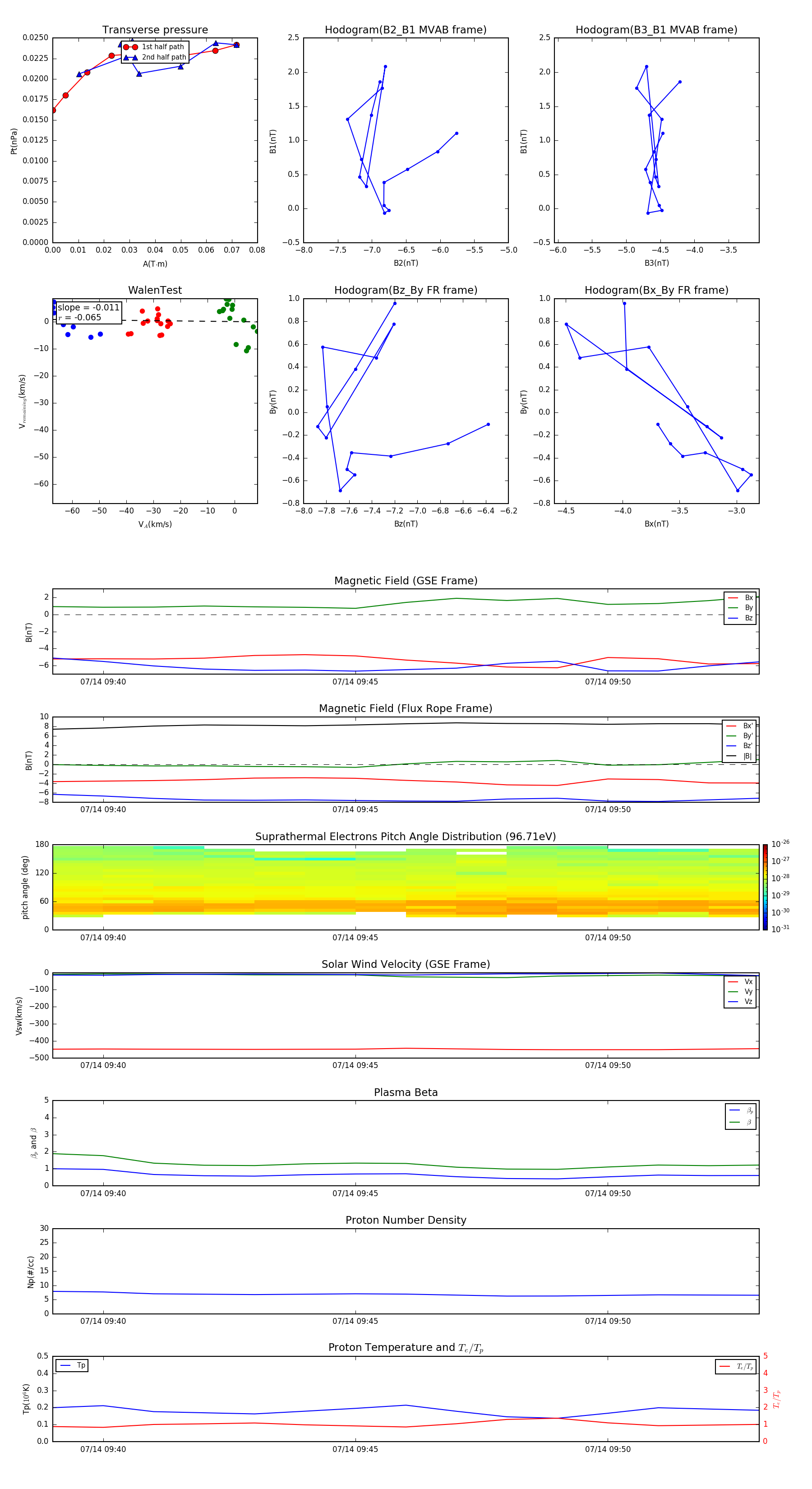This screenshot has height=1489, width=812.
Task: Click the 'Pt(nPa)' y-axis label
Action: [14, 141]
